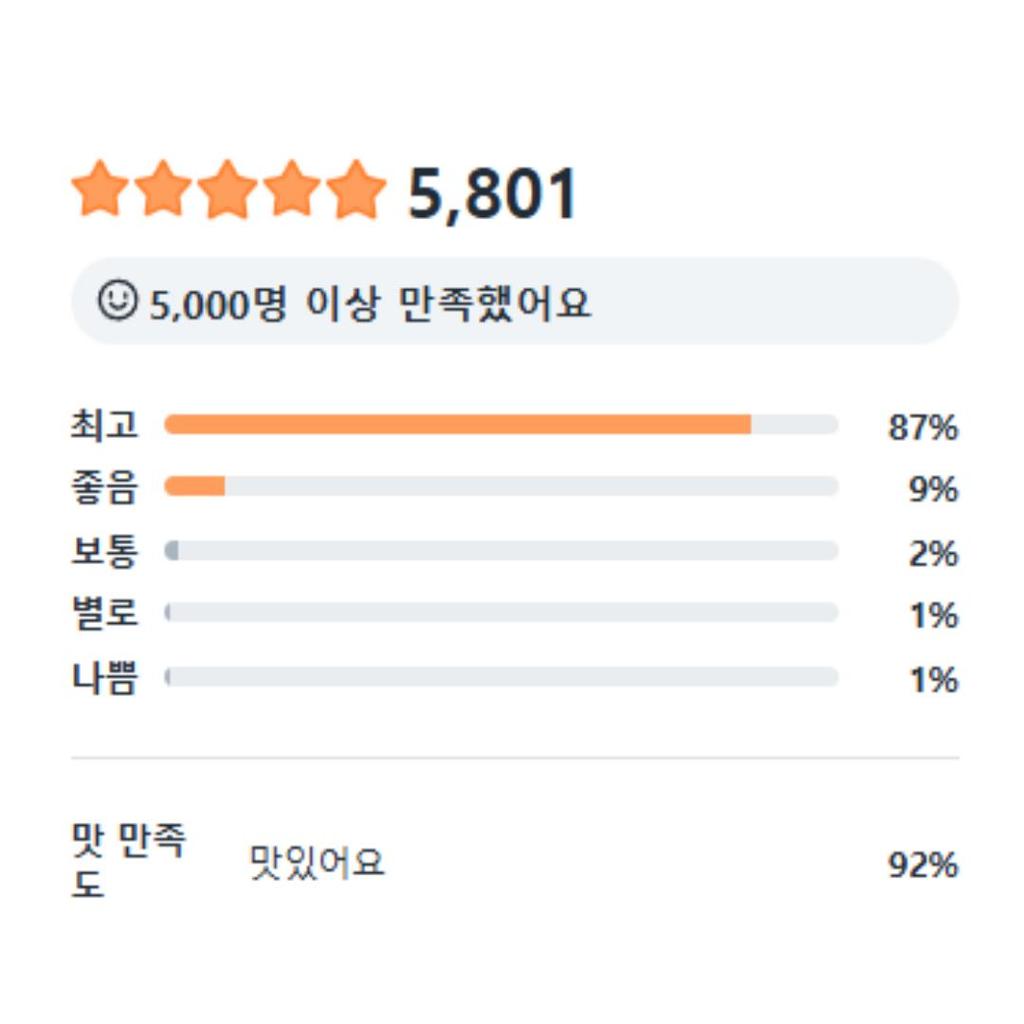Click the 최고 rating progress bar
The height and width of the screenshot is (1024, 1024).
pyautogui.click(x=500, y=425)
